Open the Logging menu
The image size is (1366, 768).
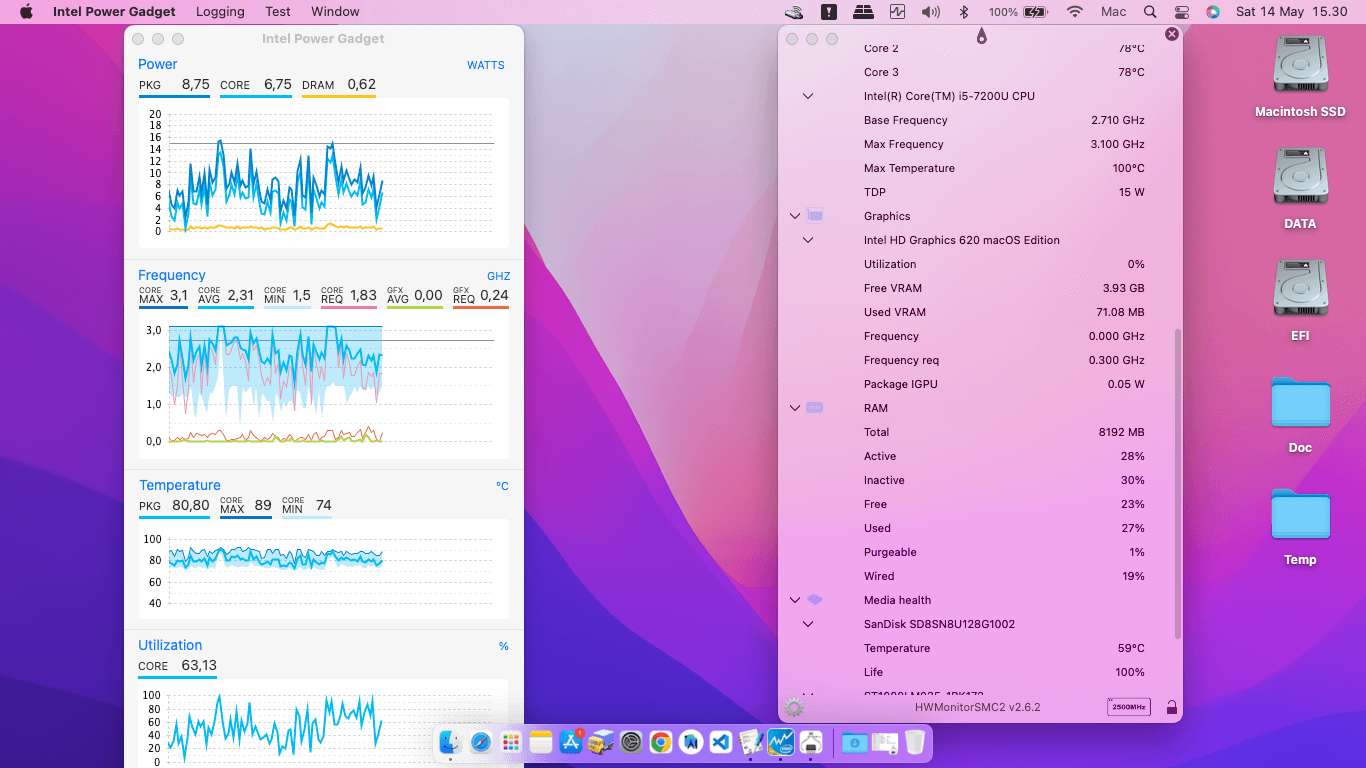(x=220, y=12)
